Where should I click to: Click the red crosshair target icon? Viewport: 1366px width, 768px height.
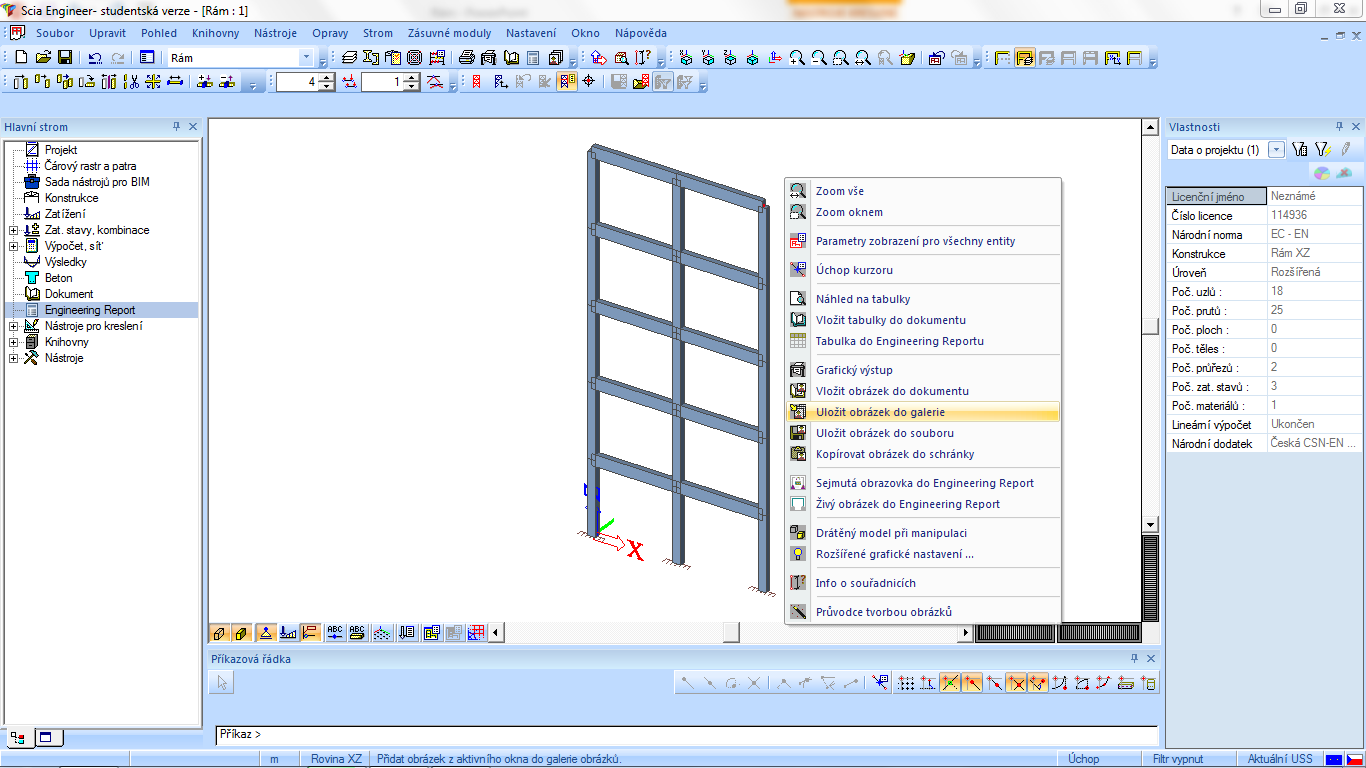tap(588, 82)
